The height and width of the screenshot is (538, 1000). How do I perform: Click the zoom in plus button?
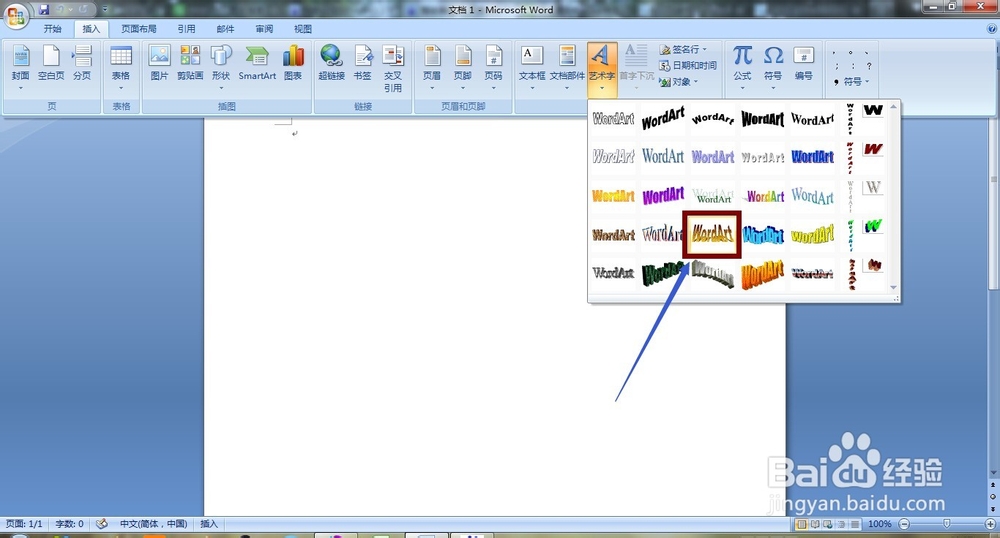click(x=990, y=524)
